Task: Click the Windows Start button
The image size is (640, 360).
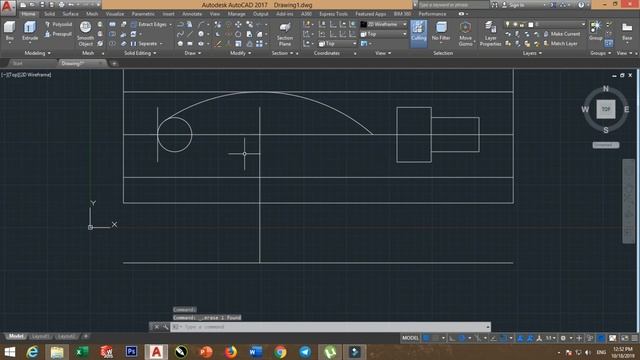Action: pos(10,351)
